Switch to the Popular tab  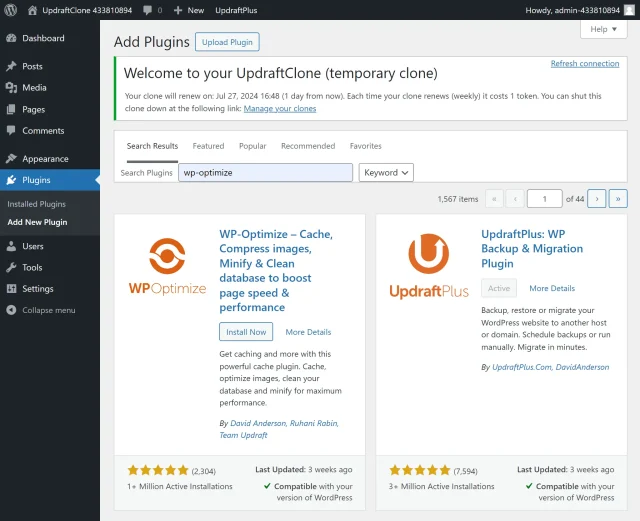(x=252, y=146)
